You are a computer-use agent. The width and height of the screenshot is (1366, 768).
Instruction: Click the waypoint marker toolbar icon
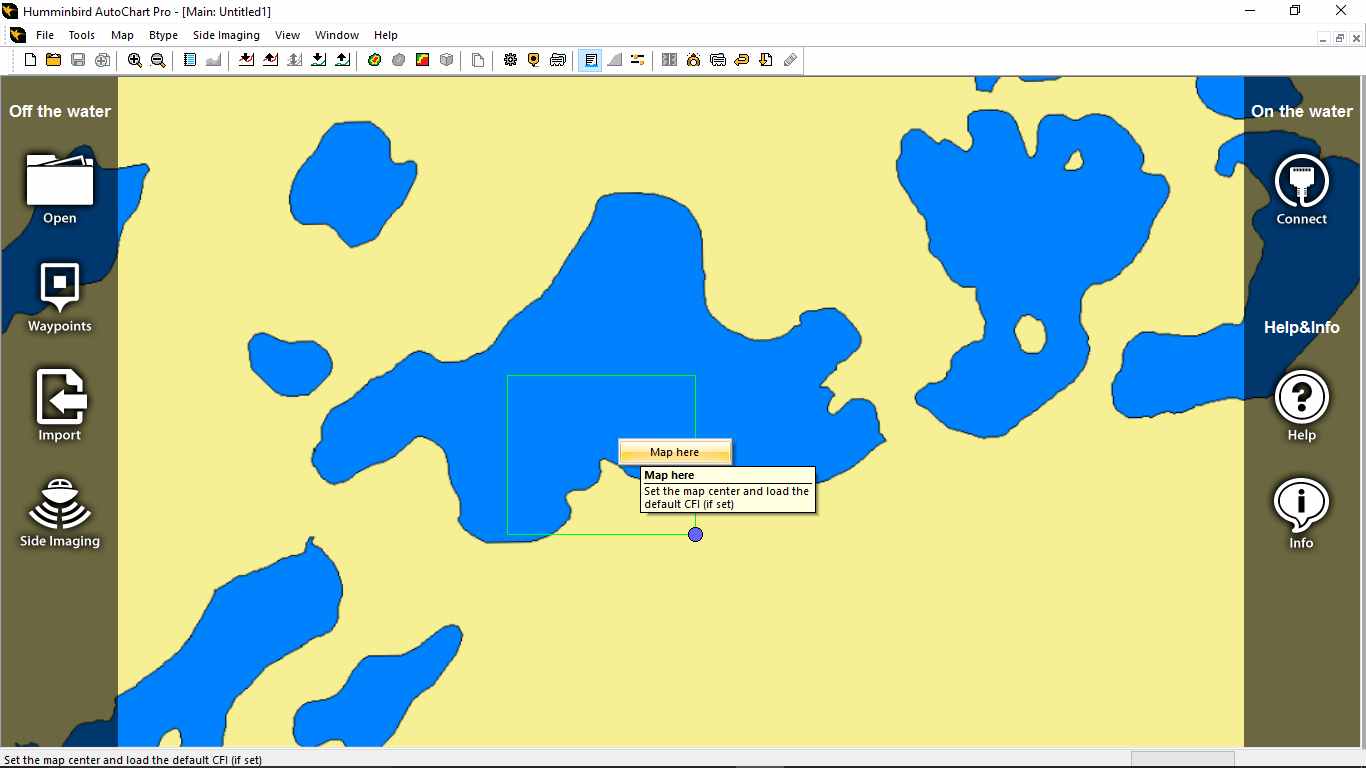[x=534, y=60]
